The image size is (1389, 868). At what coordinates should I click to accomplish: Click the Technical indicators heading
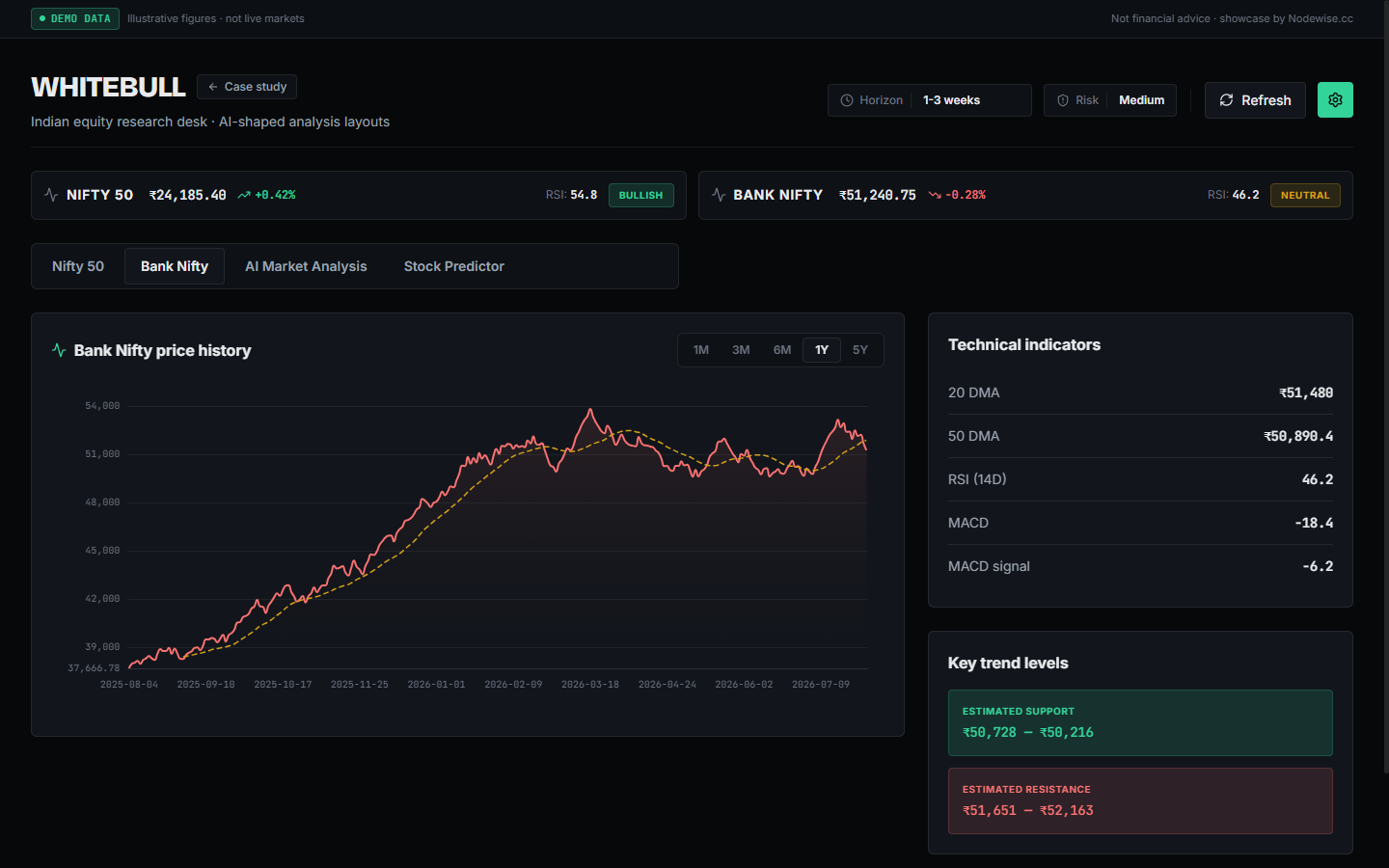tap(1024, 344)
